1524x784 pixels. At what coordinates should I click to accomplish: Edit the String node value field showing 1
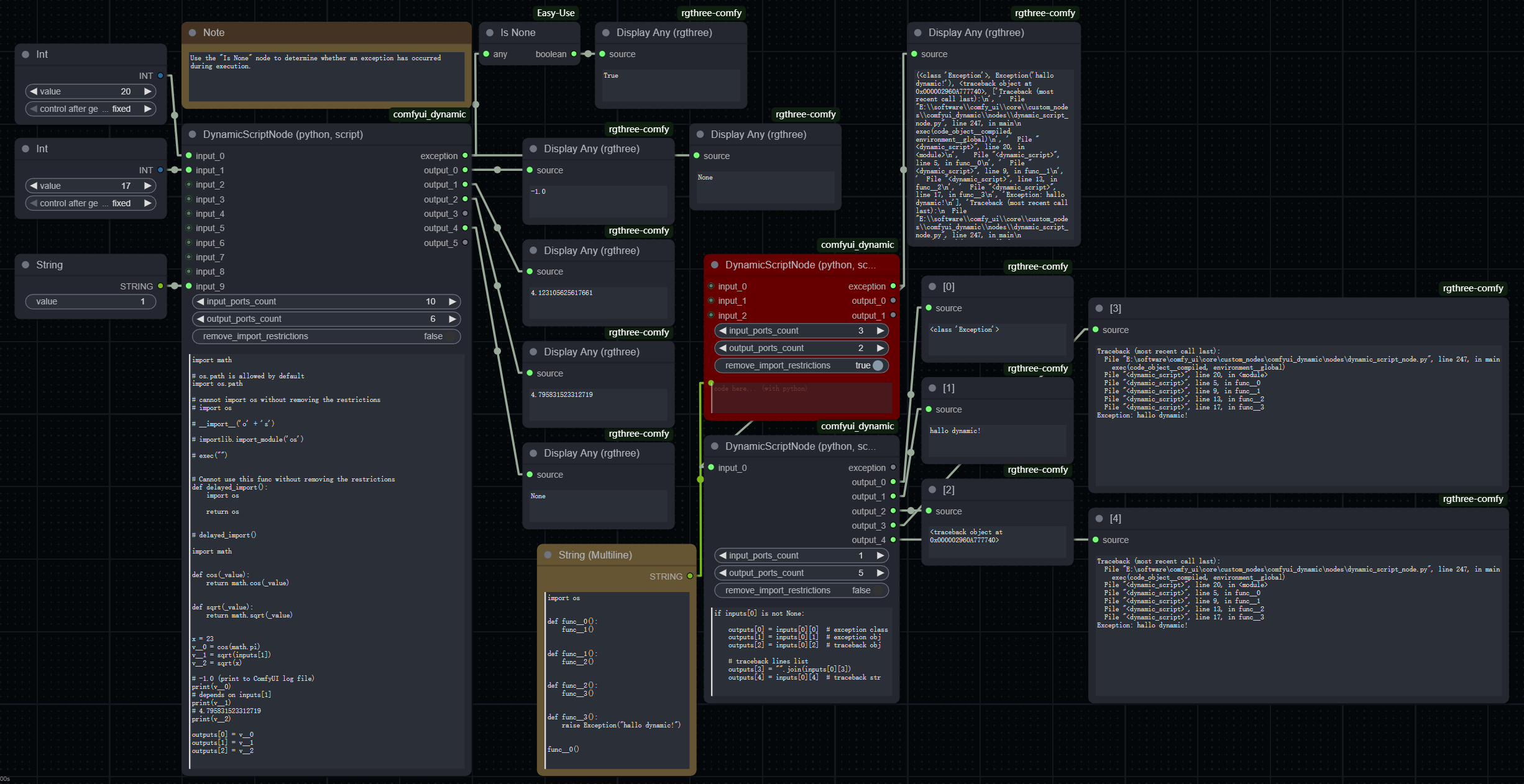tap(91, 301)
